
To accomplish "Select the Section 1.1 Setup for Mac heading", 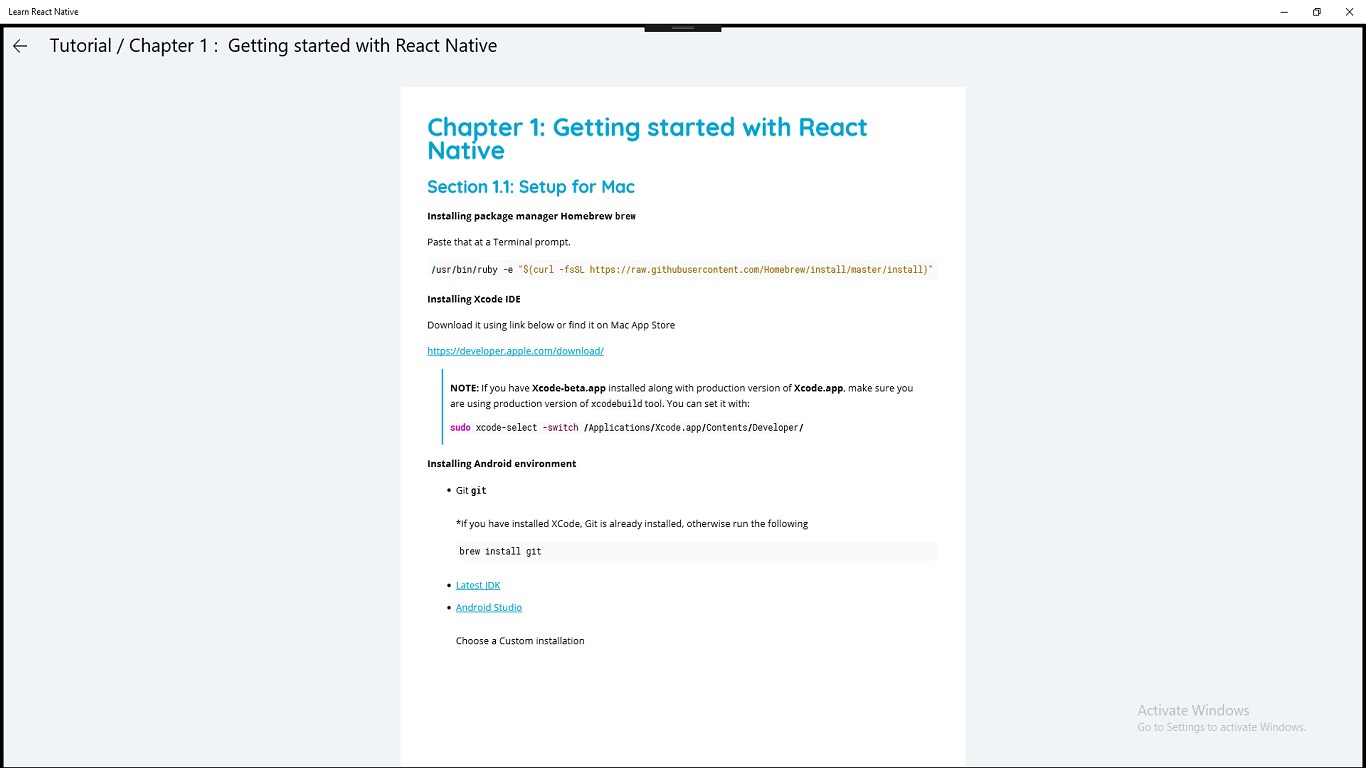I will click(531, 187).
